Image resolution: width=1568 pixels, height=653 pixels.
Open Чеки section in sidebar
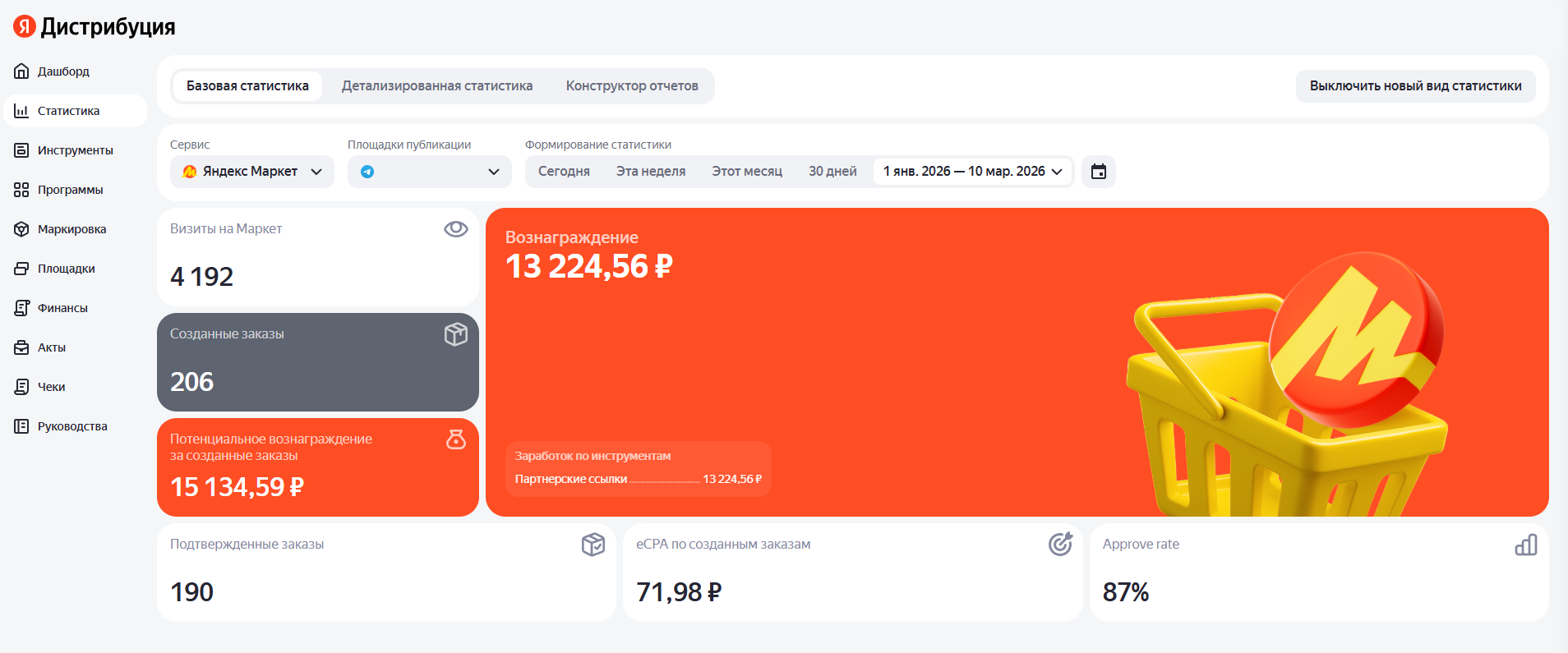[x=76, y=387]
